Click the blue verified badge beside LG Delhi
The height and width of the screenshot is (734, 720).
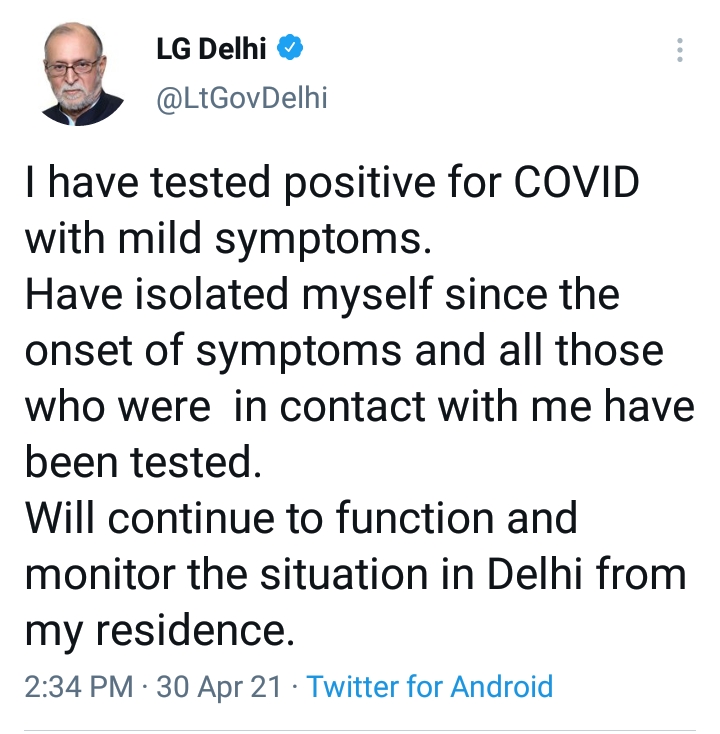[291, 48]
